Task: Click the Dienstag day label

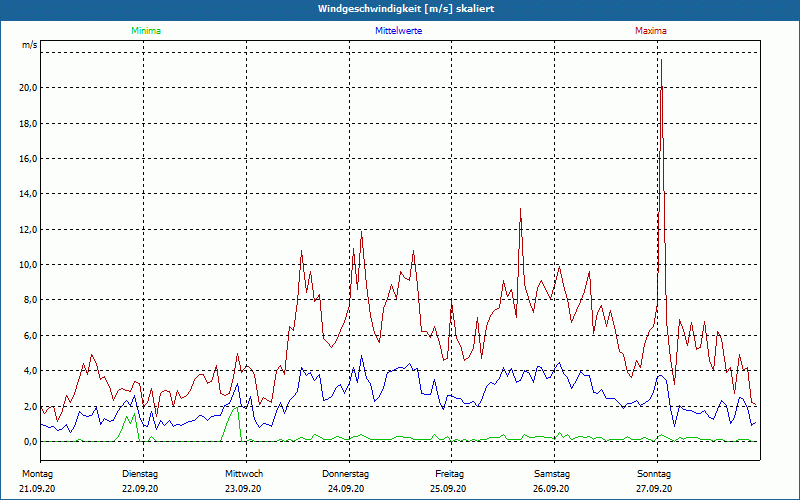Action: 140,474
